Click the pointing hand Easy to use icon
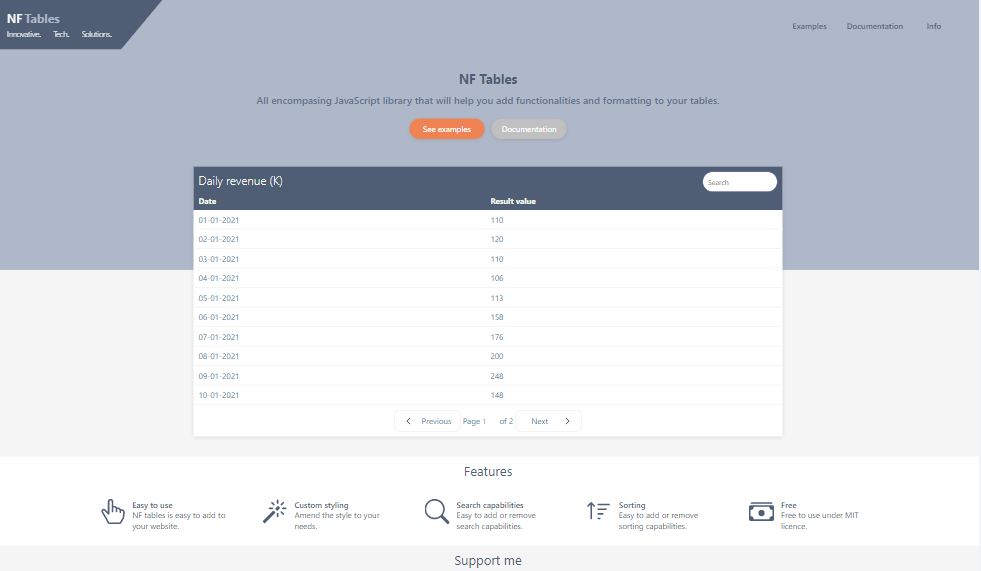Screen dimensions: 981x571 (113, 512)
